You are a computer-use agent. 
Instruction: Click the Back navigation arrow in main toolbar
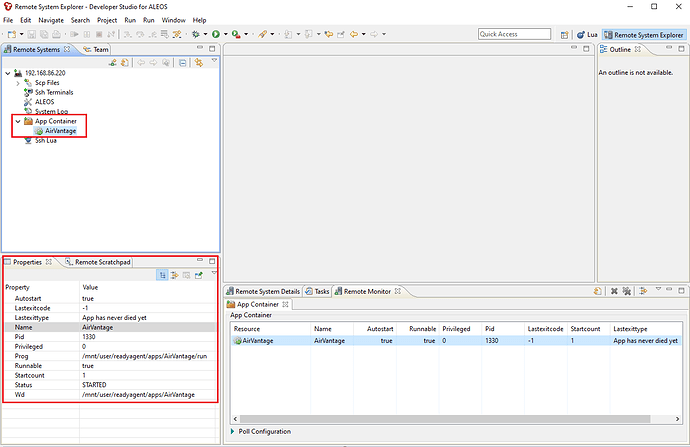354,34
